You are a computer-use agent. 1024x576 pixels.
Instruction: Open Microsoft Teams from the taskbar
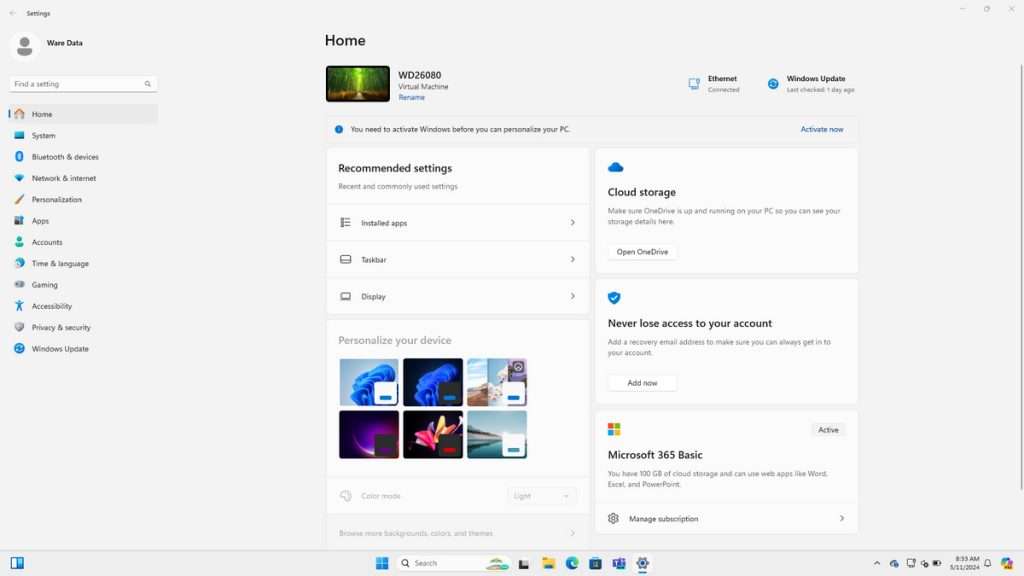click(618, 563)
